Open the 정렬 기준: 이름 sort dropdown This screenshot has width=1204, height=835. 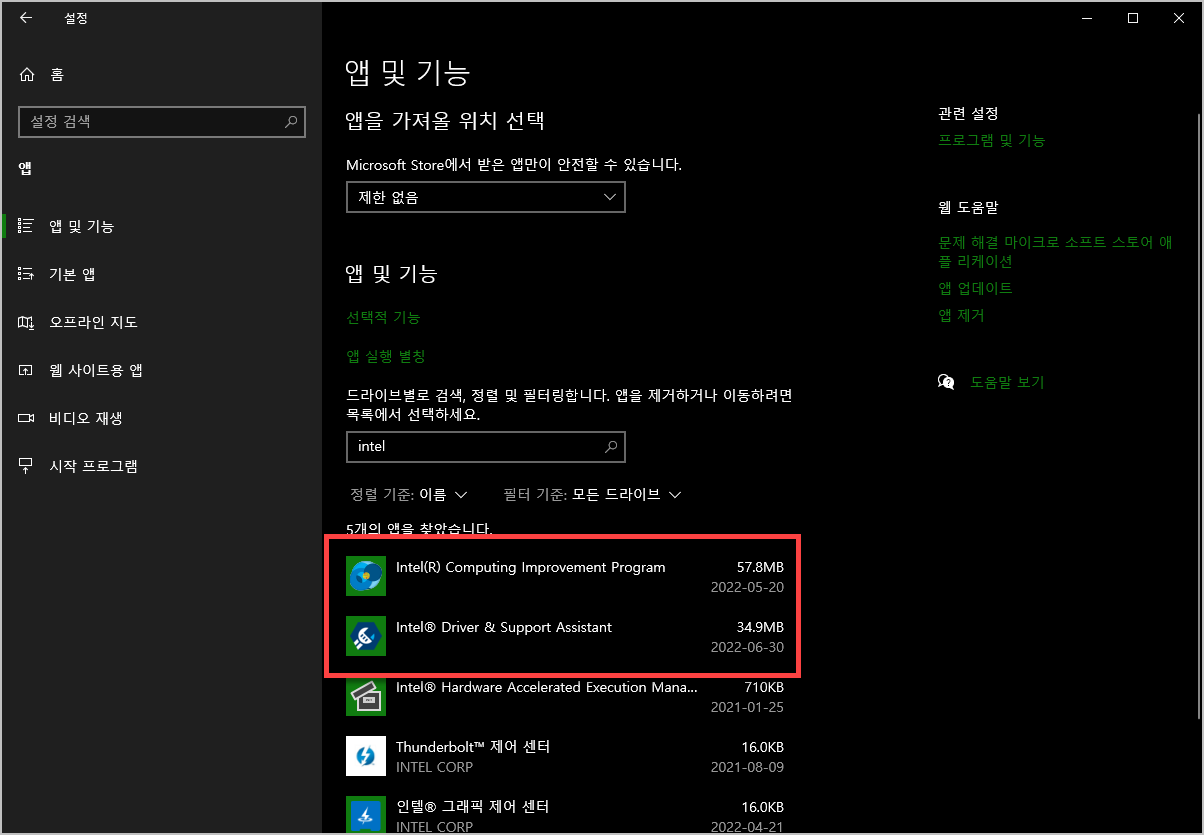(409, 494)
